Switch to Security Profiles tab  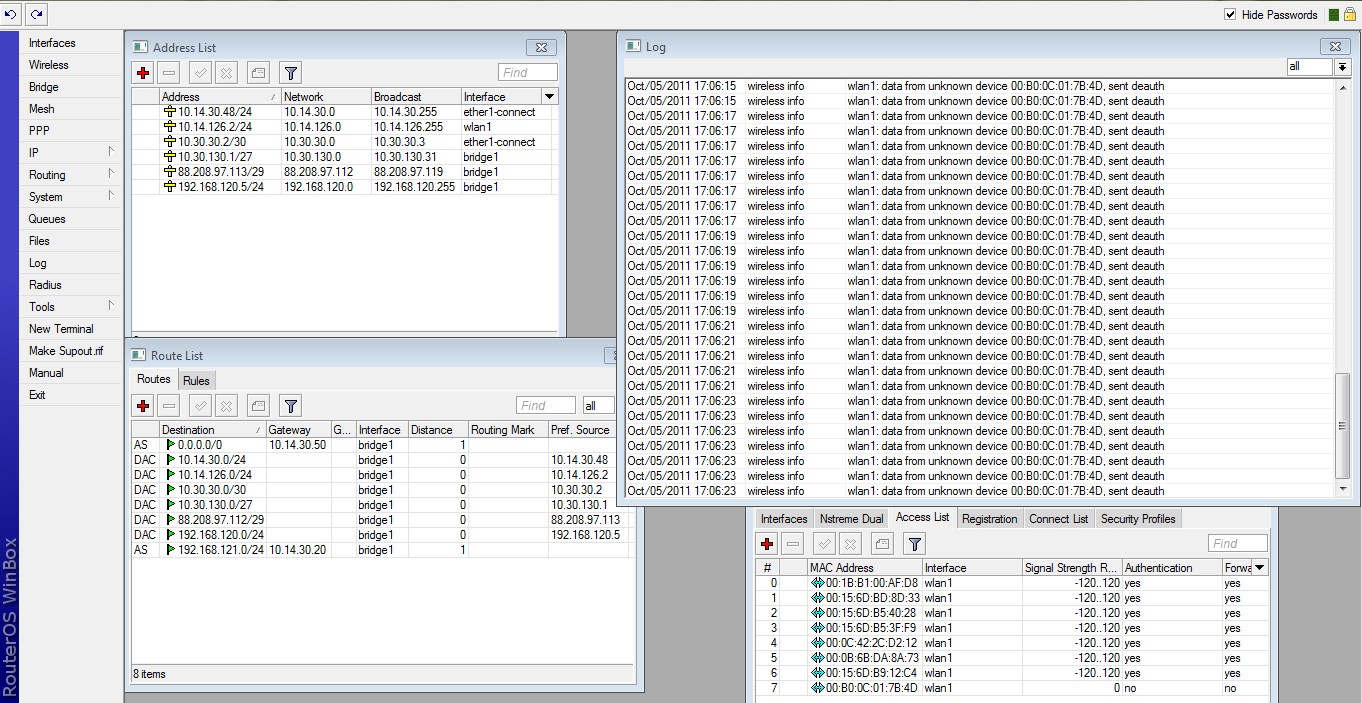point(1138,519)
